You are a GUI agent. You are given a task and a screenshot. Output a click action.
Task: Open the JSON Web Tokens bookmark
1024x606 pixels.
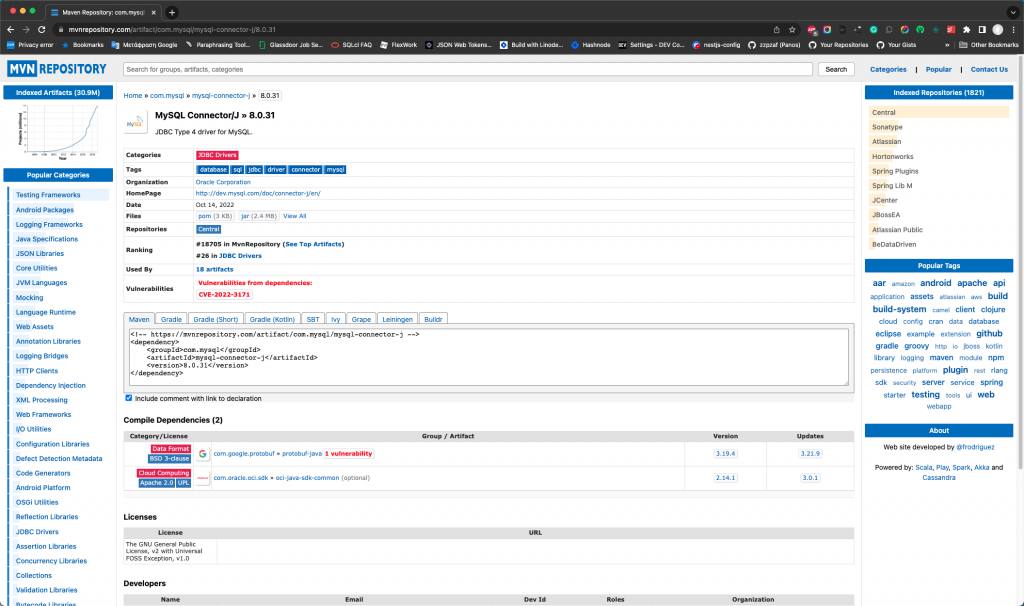458,45
